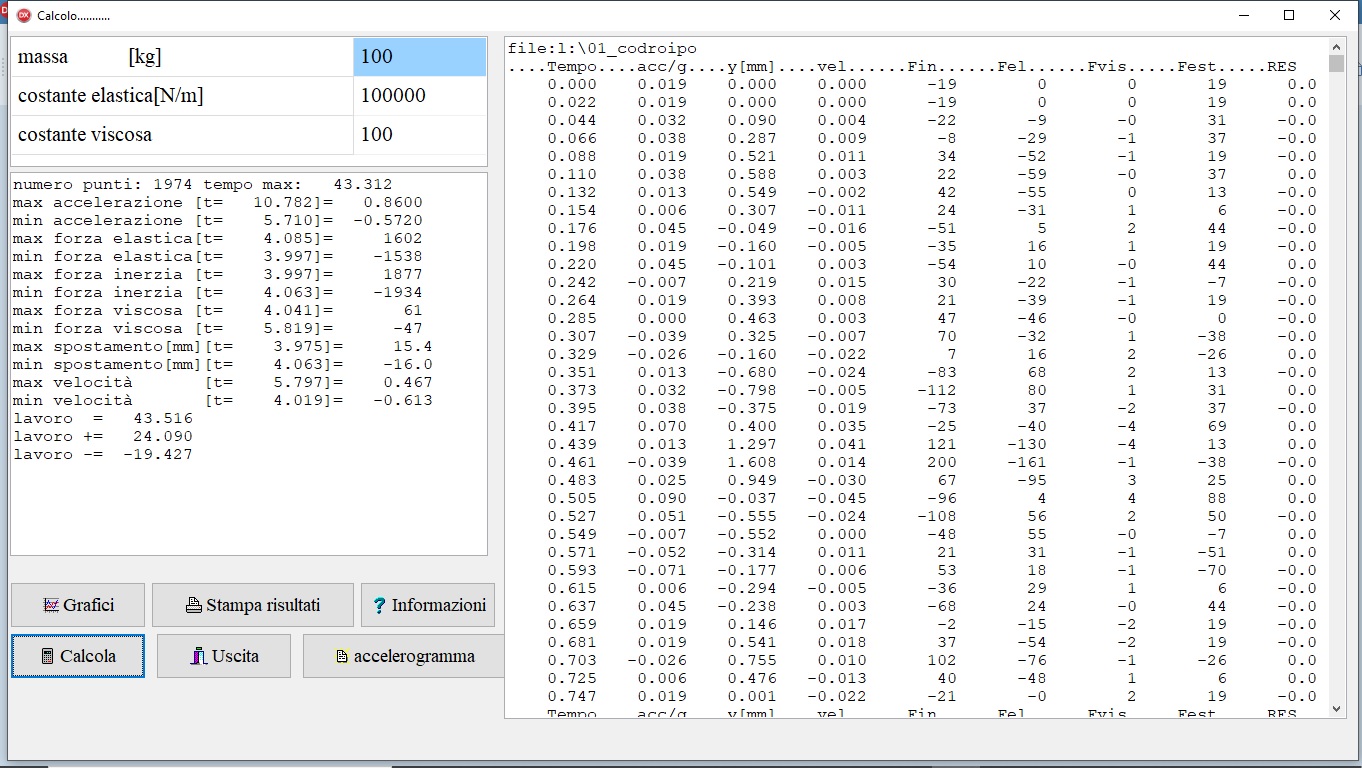The image size is (1362, 770).
Task: Click the 'min accelerazione' summary line
Action: point(218,221)
